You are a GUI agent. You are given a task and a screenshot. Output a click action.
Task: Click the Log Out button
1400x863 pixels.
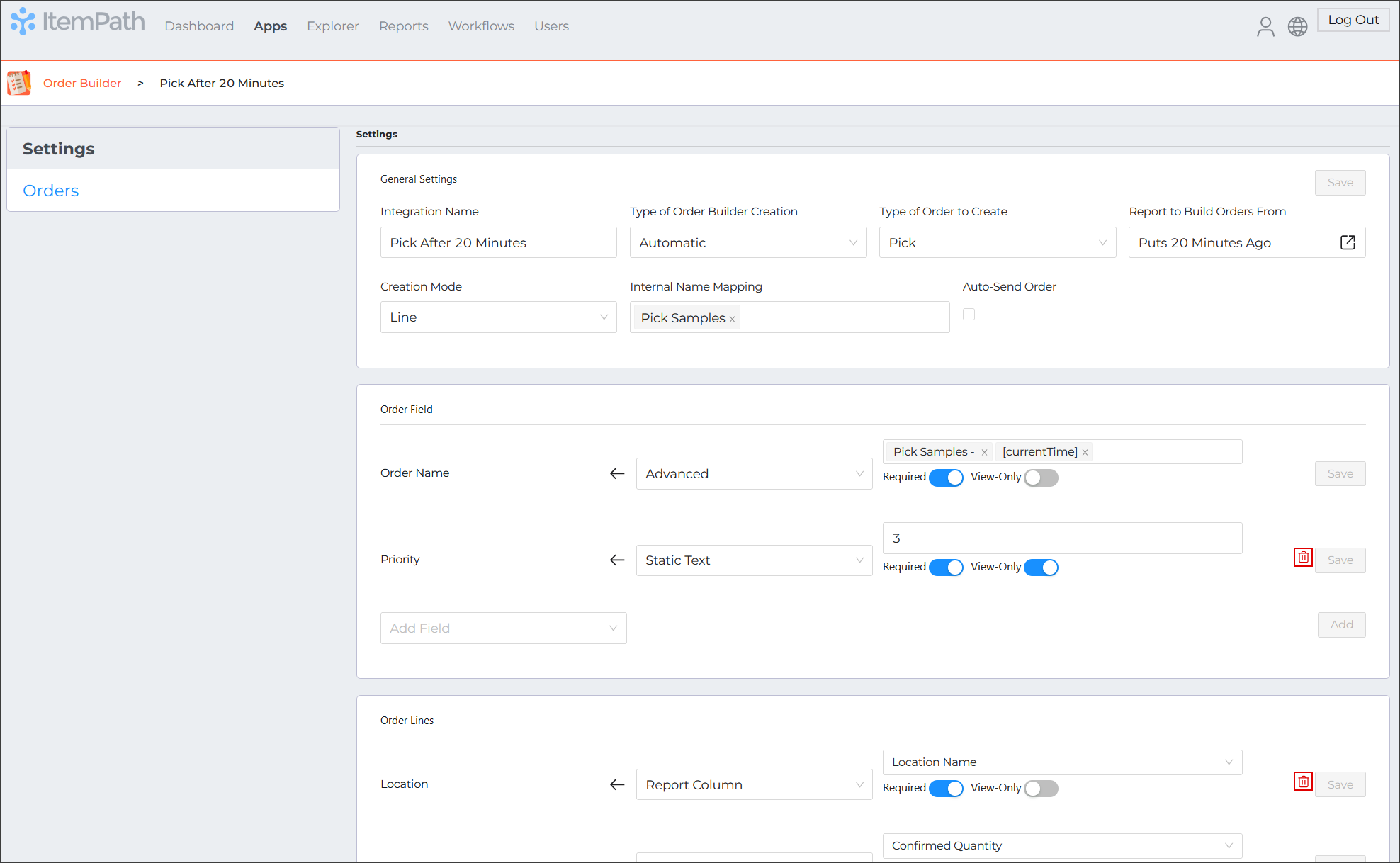click(1353, 20)
